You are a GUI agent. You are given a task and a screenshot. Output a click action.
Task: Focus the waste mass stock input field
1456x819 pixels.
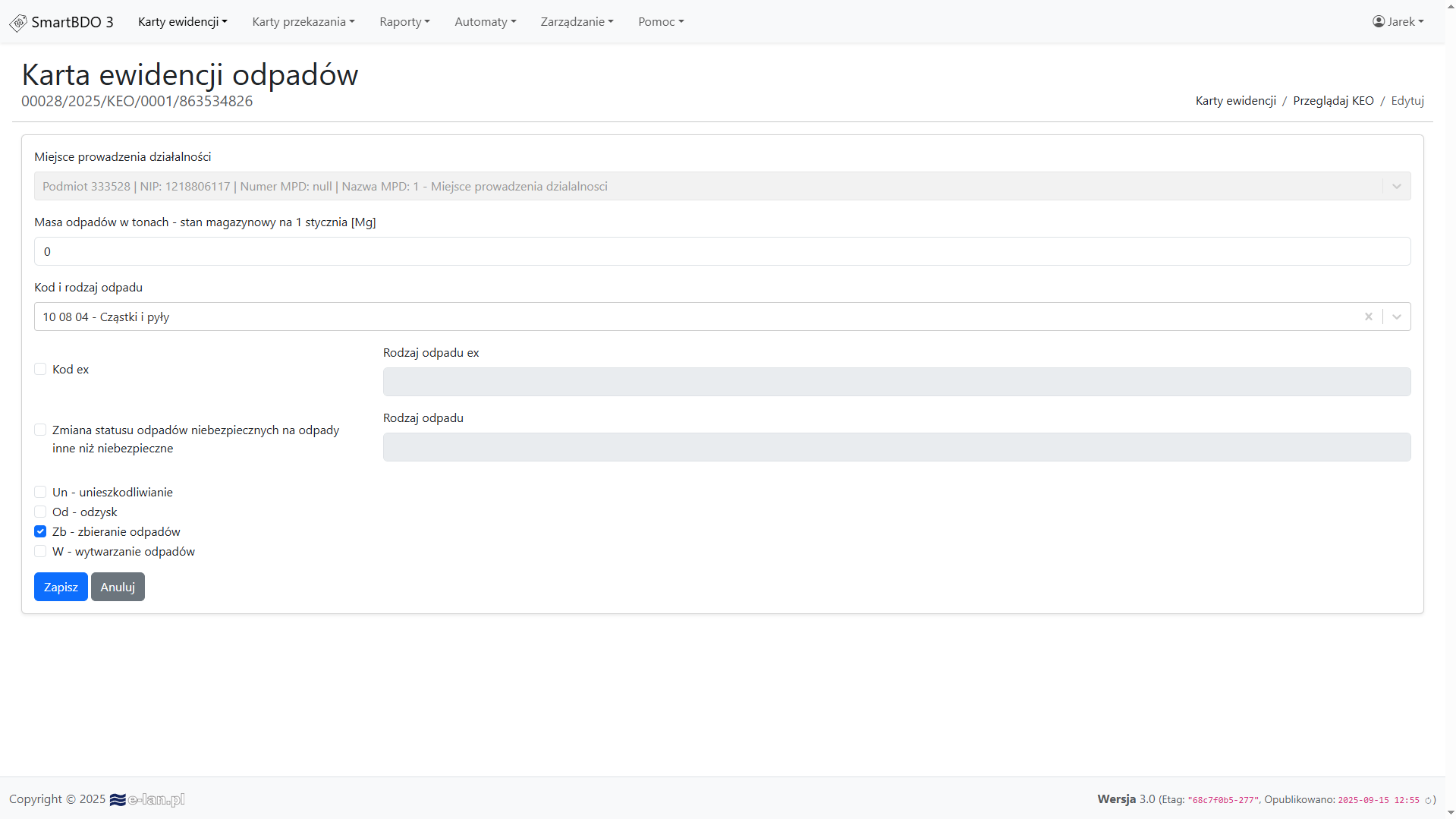[x=722, y=251]
